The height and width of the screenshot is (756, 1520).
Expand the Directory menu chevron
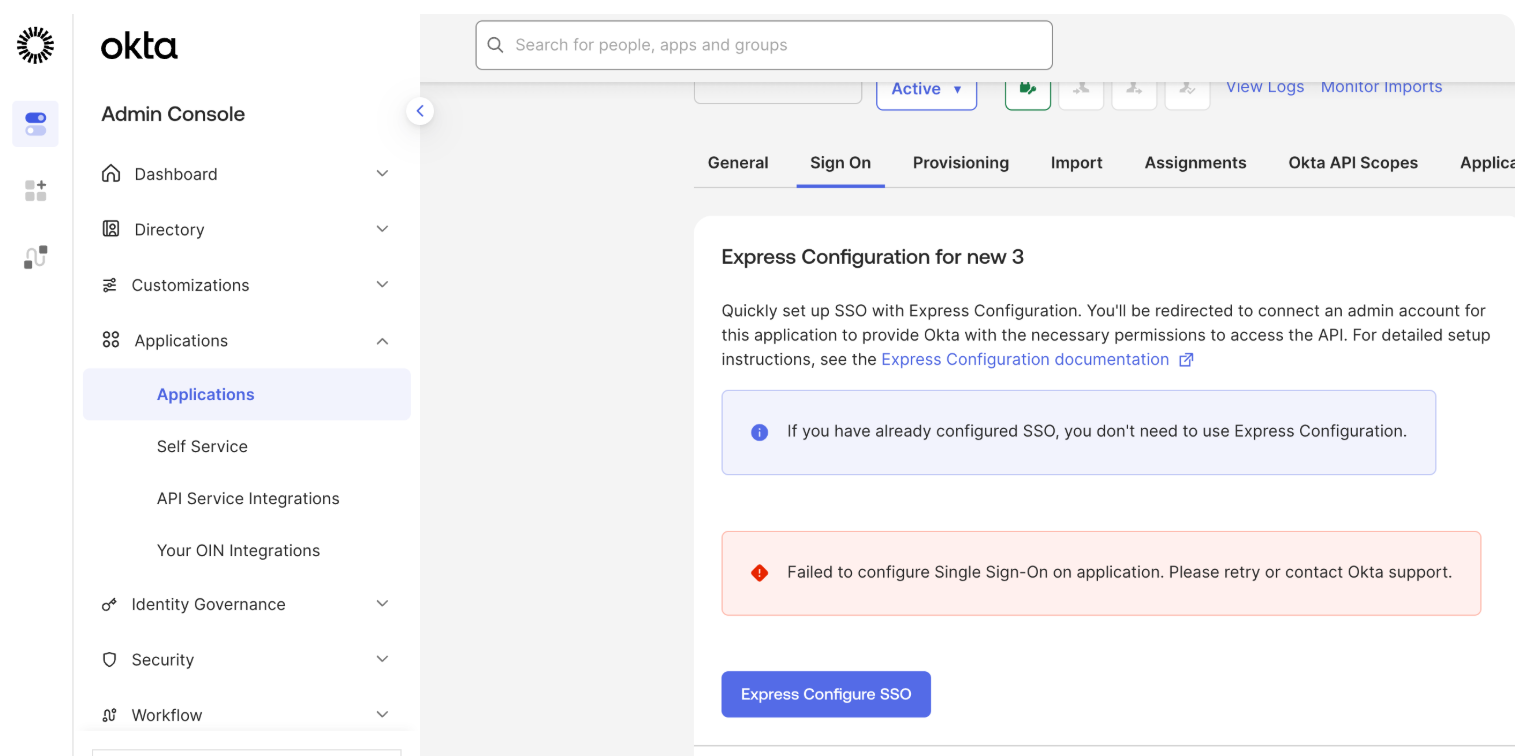(x=382, y=229)
